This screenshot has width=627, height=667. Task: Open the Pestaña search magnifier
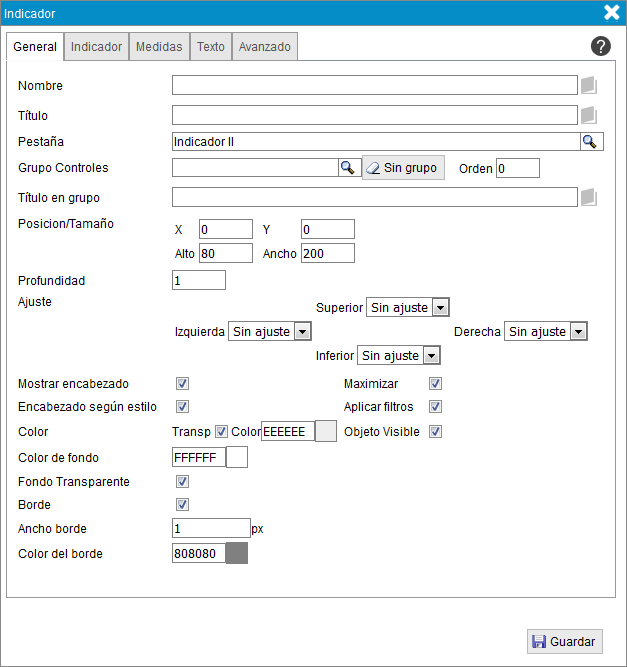point(590,142)
